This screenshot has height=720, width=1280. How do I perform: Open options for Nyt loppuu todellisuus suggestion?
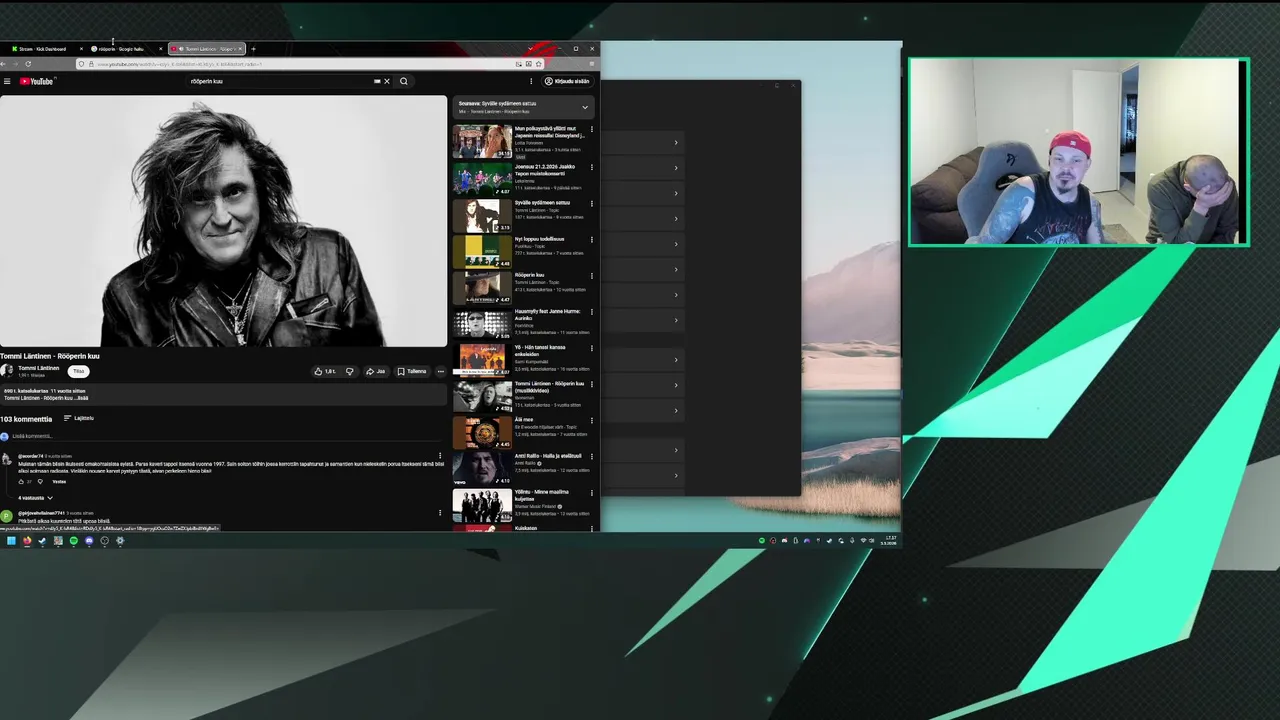click(591, 239)
